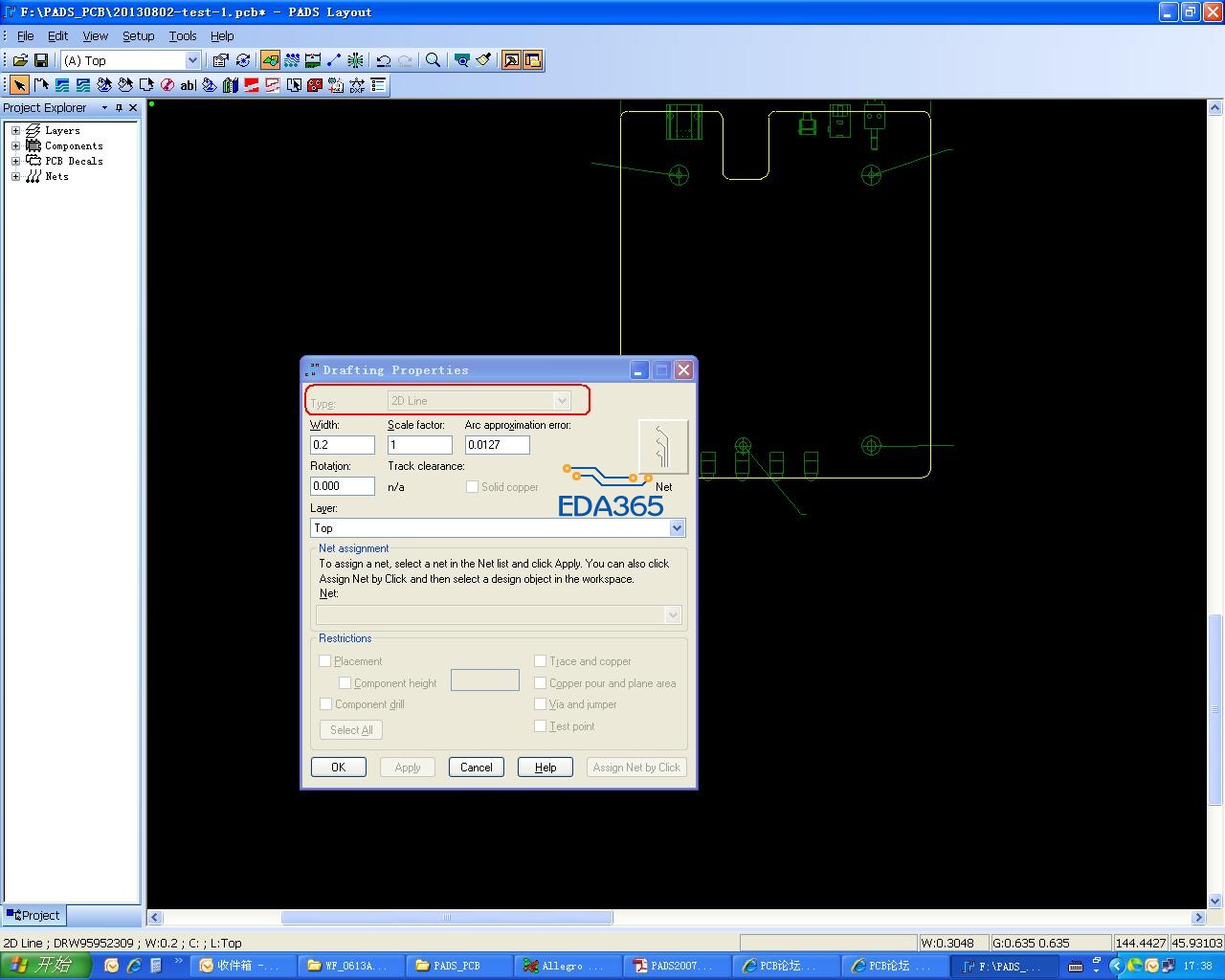Expand the Components tree node
This screenshot has width=1225, height=980.
15,146
